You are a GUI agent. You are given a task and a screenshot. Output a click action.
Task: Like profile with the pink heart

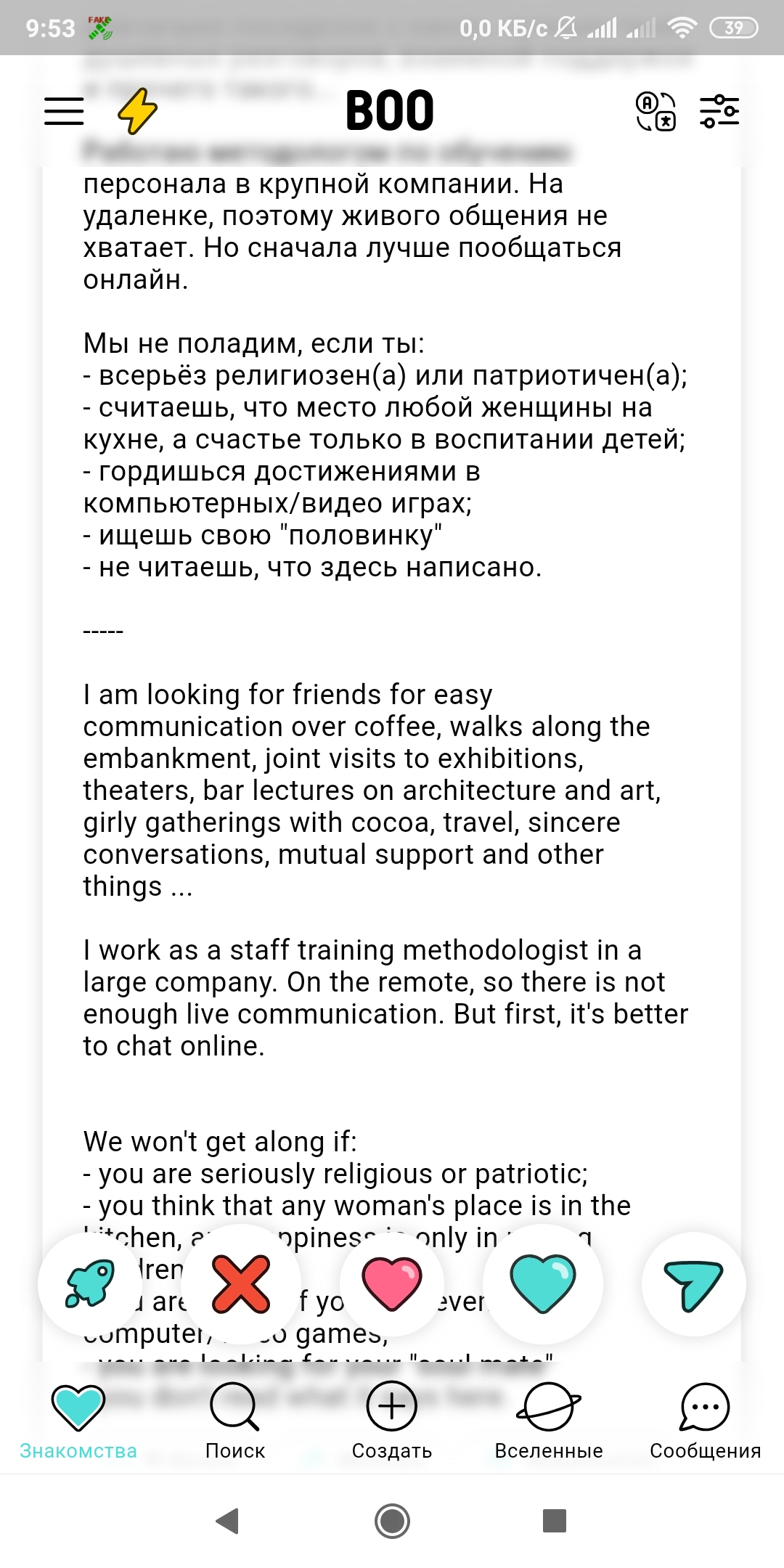[x=392, y=1283]
